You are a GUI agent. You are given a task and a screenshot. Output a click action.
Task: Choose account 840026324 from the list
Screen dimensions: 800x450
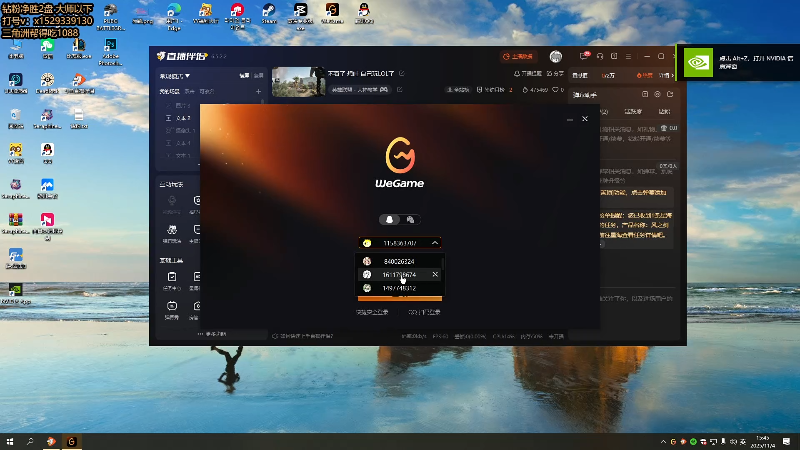click(x=399, y=261)
